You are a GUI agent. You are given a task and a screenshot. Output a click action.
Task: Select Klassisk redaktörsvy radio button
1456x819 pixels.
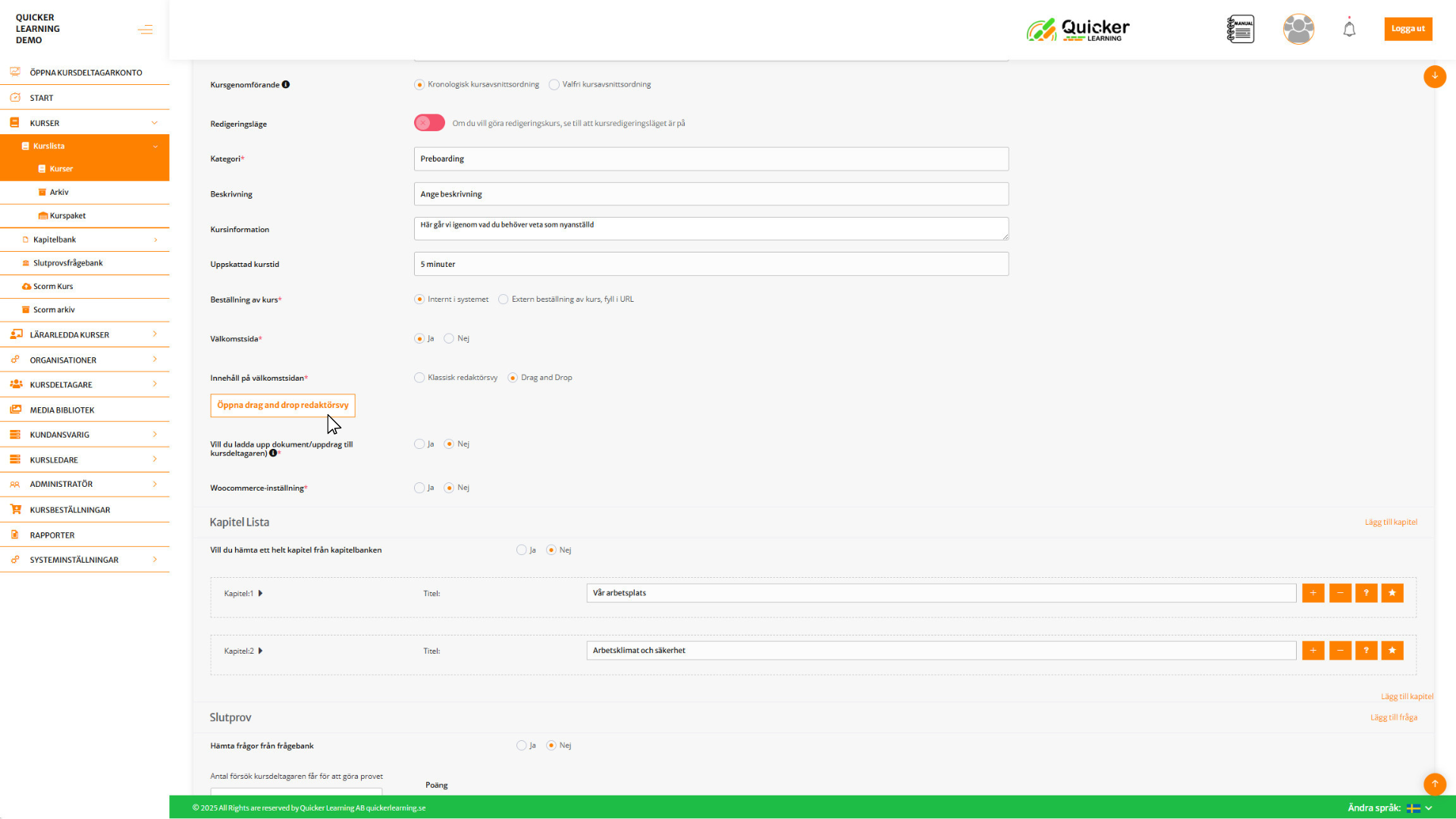[x=419, y=378]
